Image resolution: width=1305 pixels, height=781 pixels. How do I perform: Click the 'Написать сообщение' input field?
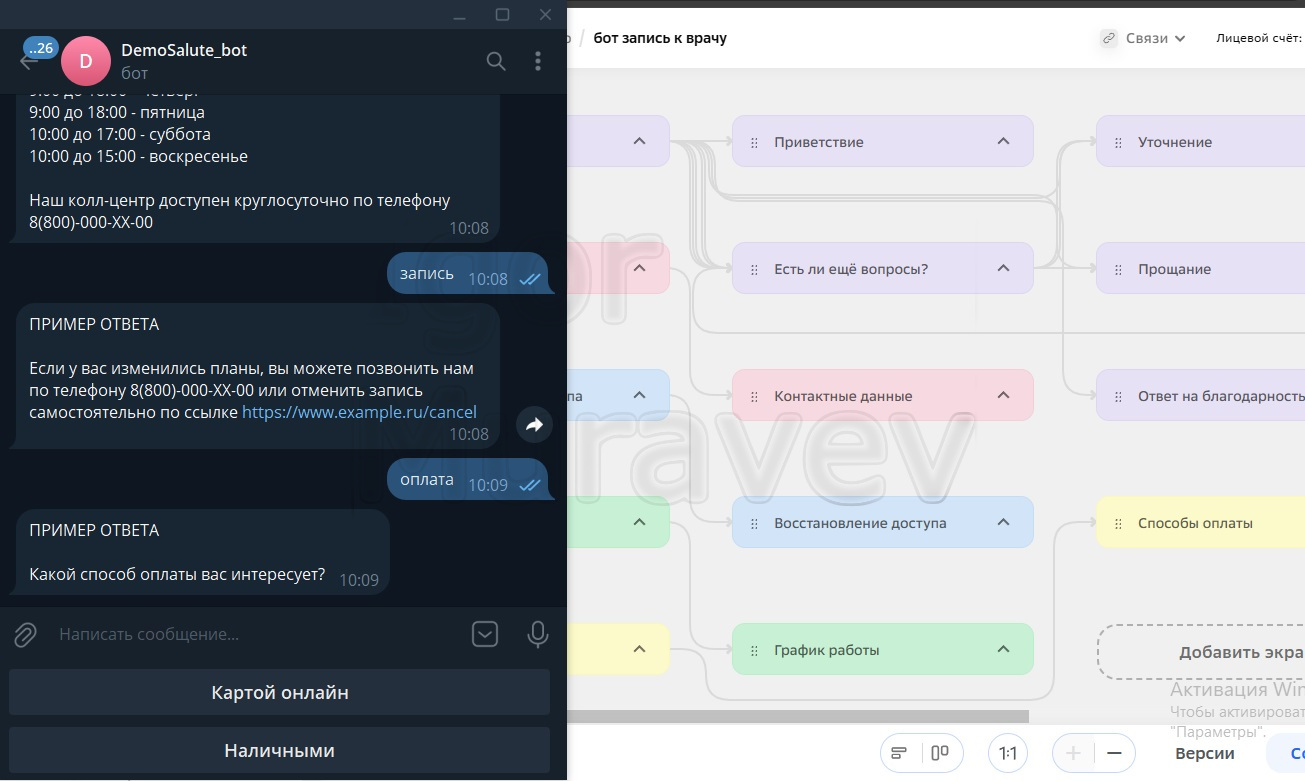pos(250,634)
